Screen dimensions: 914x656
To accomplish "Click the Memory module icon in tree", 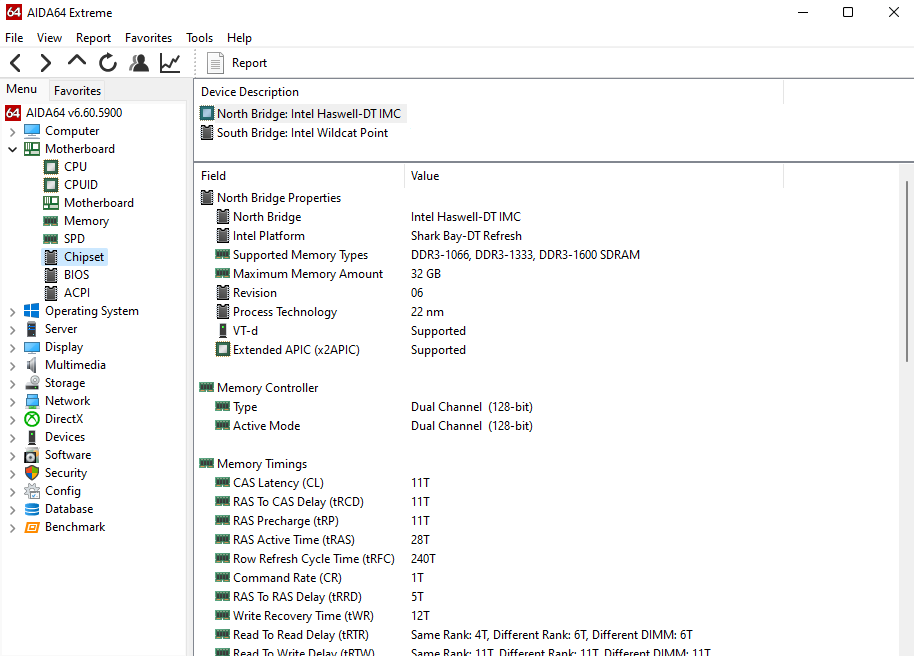I will pos(51,221).
